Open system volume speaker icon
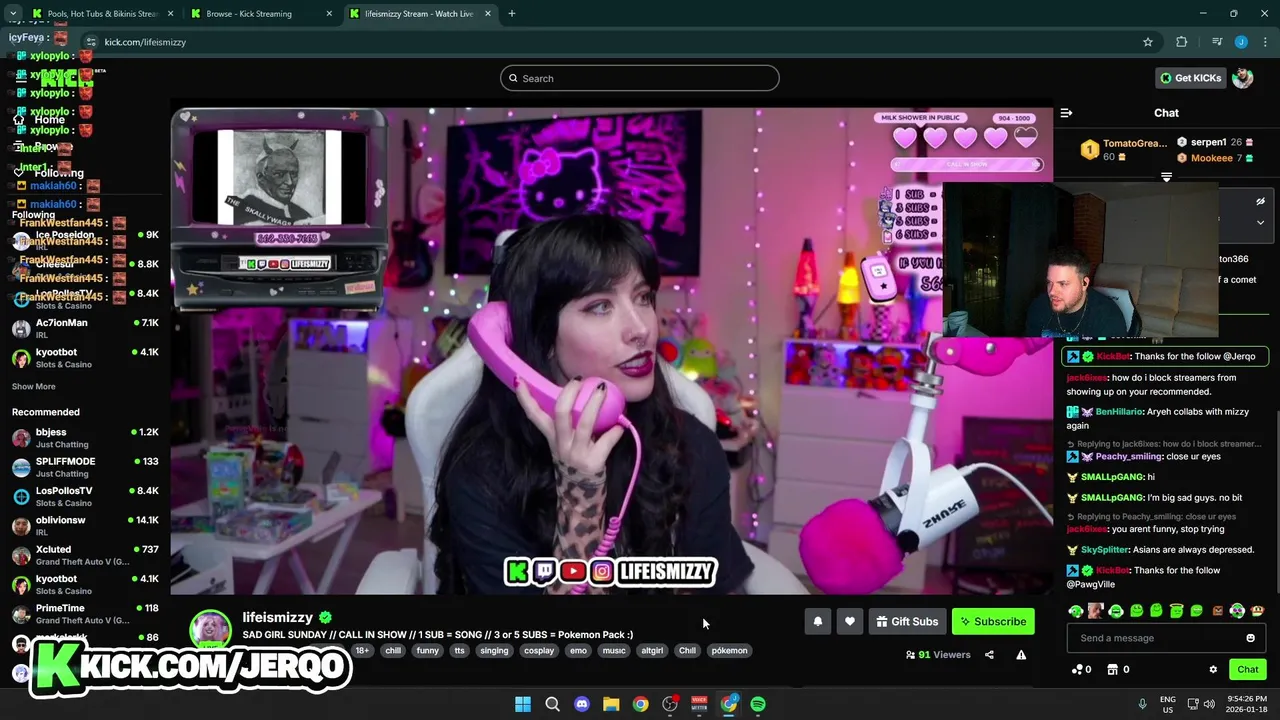Image resolution: width=1280 pixels, height=720 pixels. pos(1211,704)
